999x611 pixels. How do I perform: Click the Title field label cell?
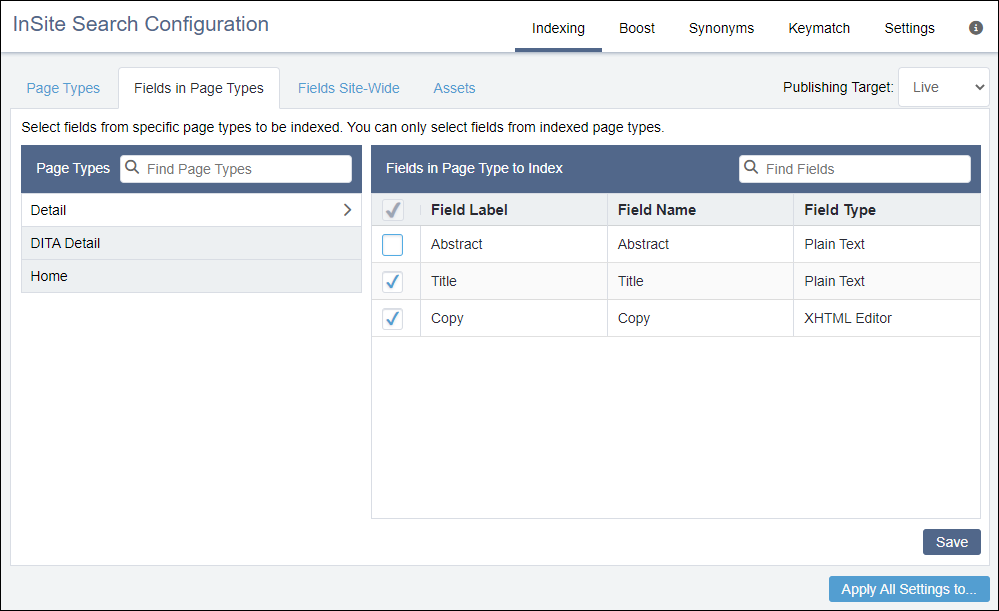point(514,282)
